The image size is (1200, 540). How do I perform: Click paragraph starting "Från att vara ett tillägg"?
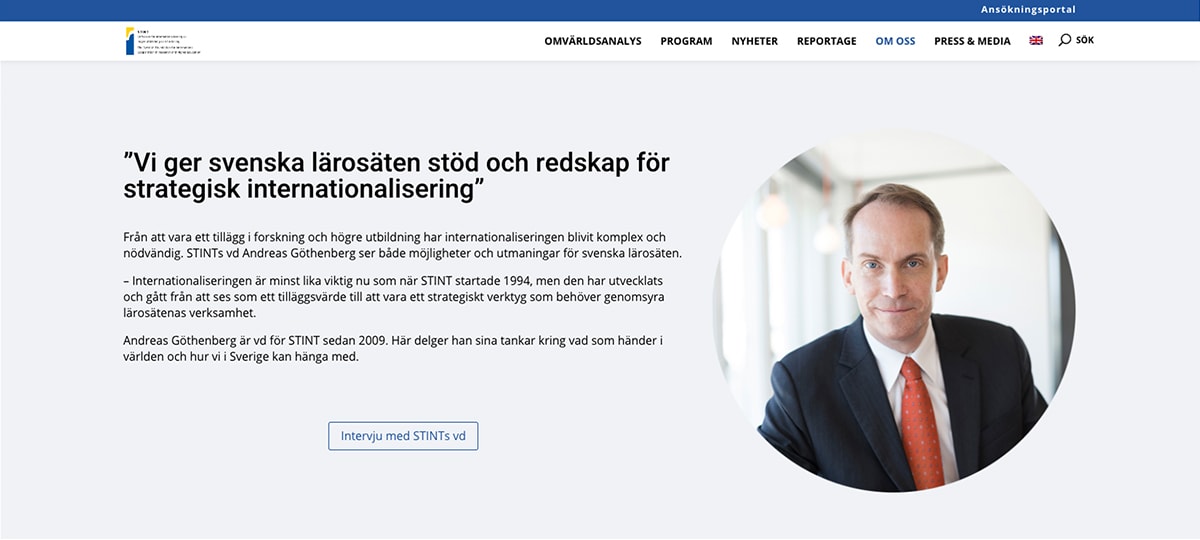pyautogui.click(x=402, y=245)
